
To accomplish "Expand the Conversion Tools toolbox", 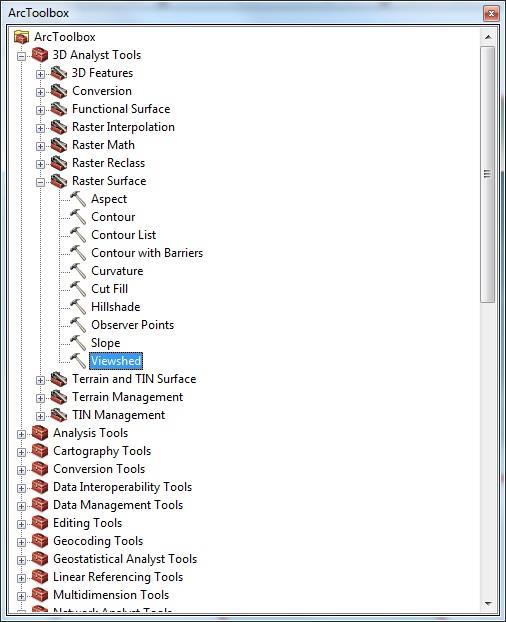I will pos(21,470).
